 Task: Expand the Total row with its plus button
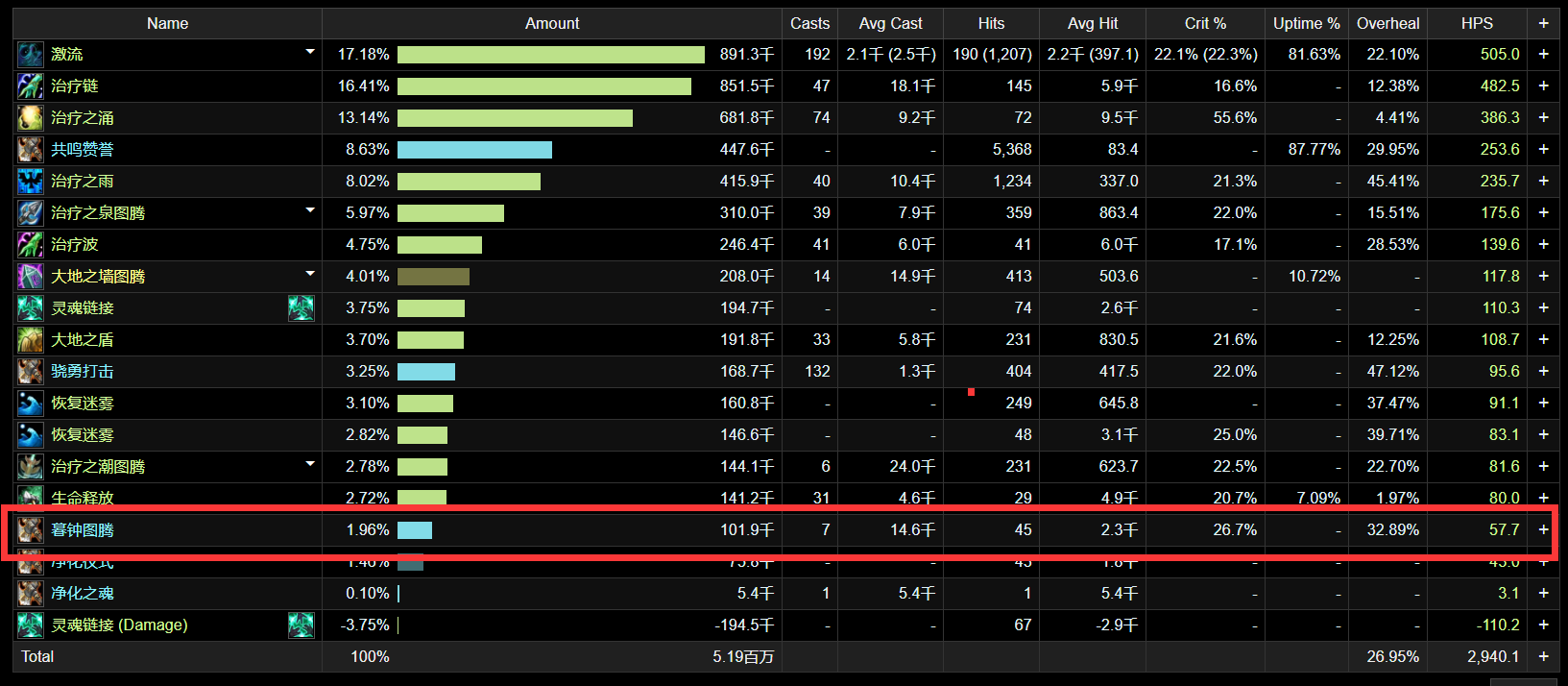click(1543, 657)
